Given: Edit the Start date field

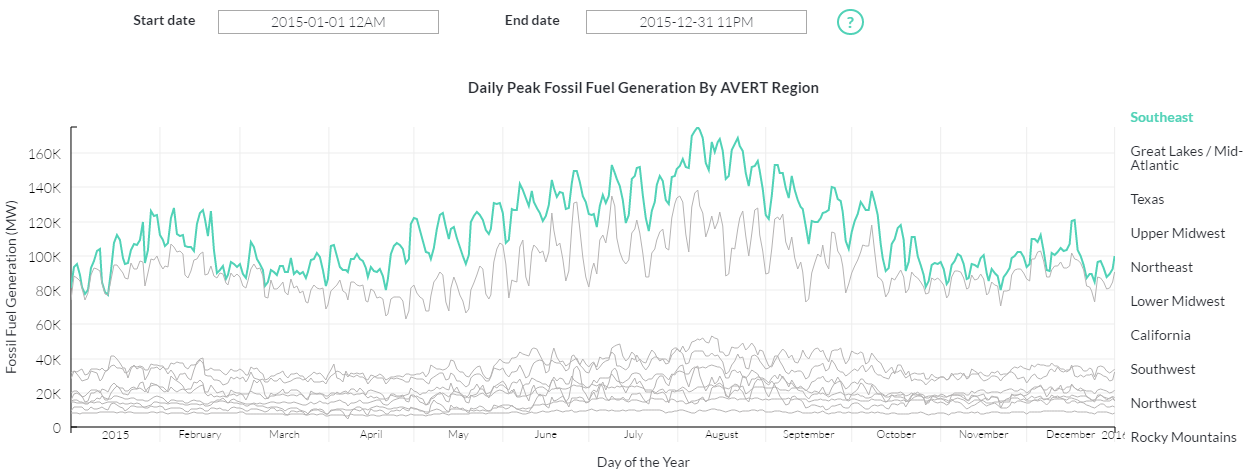Looking at the screenshot, I should [x=328, y=22].
